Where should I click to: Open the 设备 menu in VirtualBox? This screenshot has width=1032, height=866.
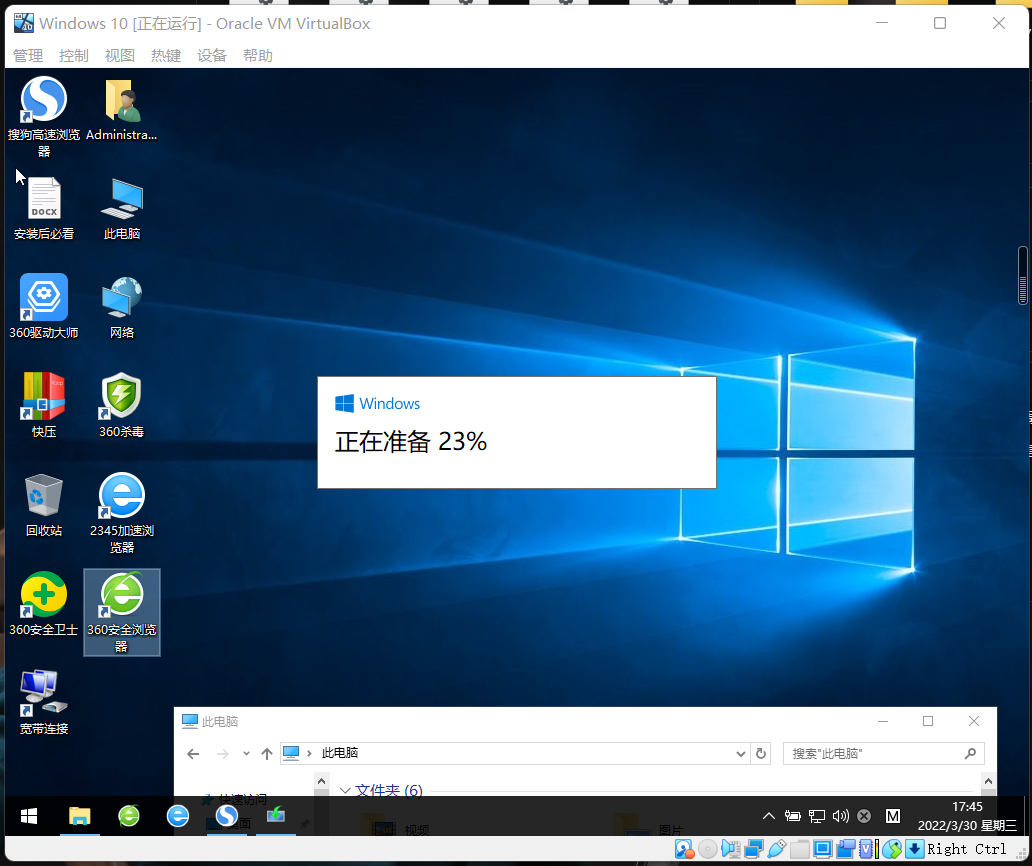click(x=211, y=55)
